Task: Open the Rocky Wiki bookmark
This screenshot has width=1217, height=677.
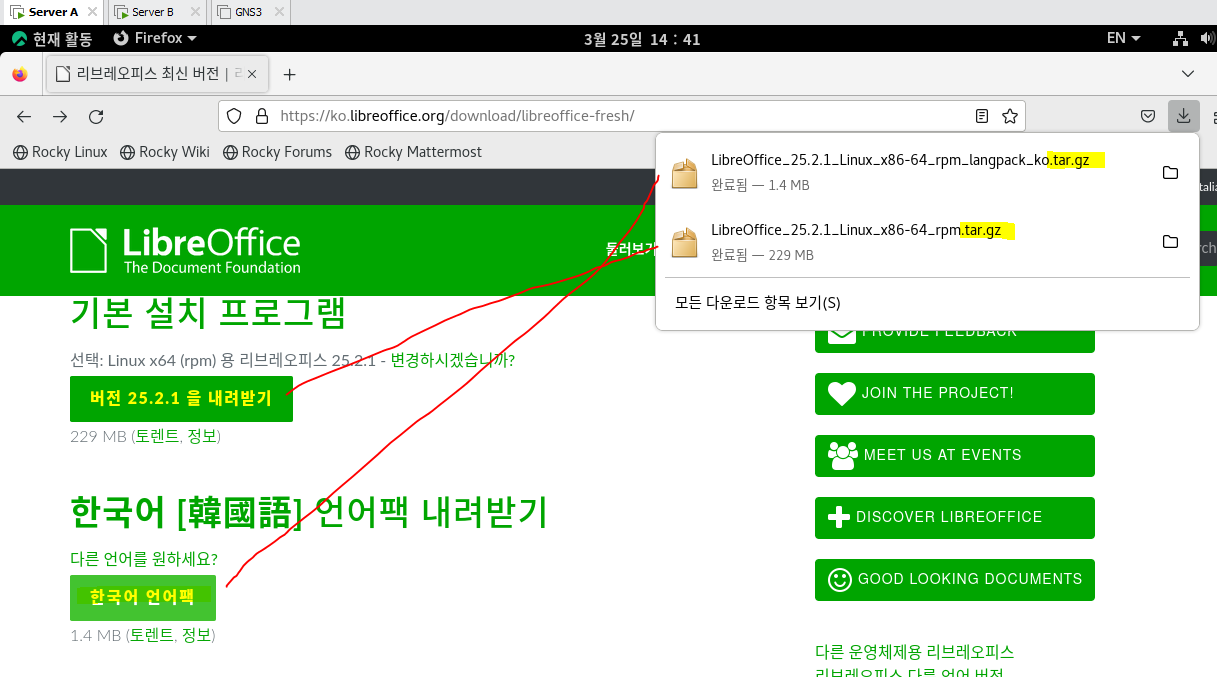Action: (x=165, y=152)
